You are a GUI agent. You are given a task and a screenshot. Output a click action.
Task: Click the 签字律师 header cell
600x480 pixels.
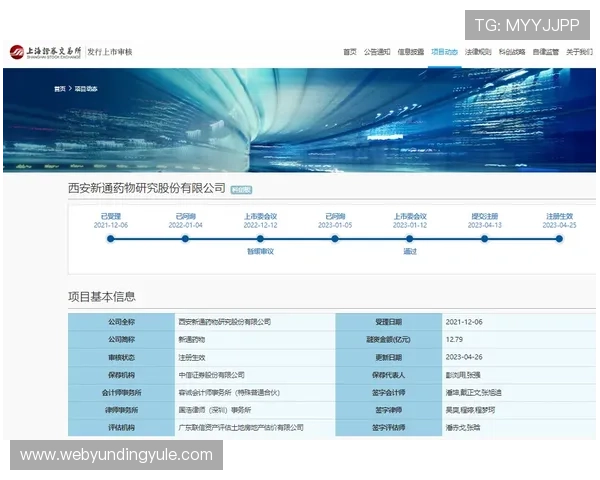click(x=388, y=410)
